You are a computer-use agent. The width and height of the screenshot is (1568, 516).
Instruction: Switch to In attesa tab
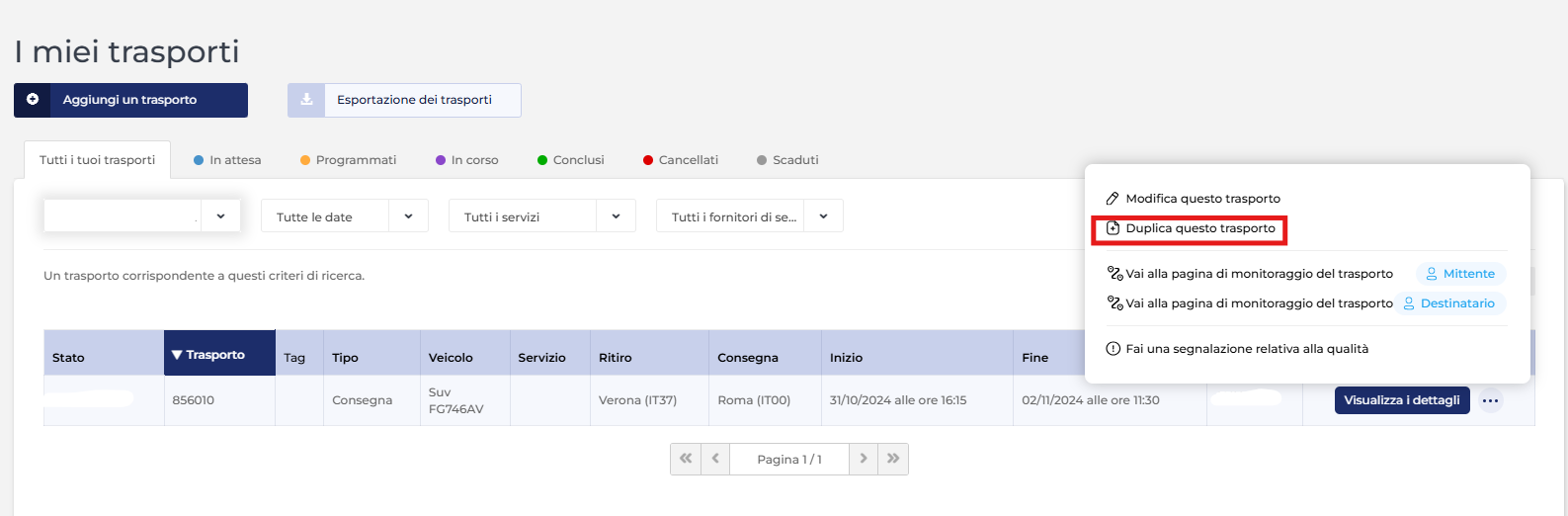227,160
